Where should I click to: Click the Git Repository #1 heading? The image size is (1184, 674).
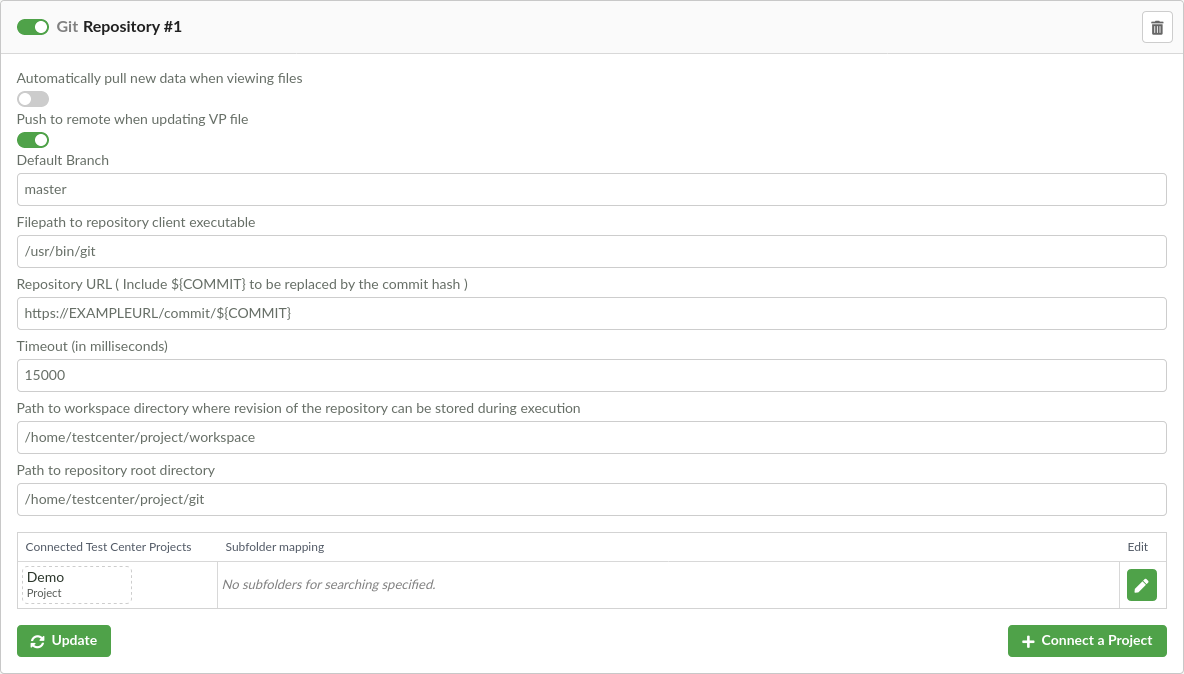click(119, 27)
